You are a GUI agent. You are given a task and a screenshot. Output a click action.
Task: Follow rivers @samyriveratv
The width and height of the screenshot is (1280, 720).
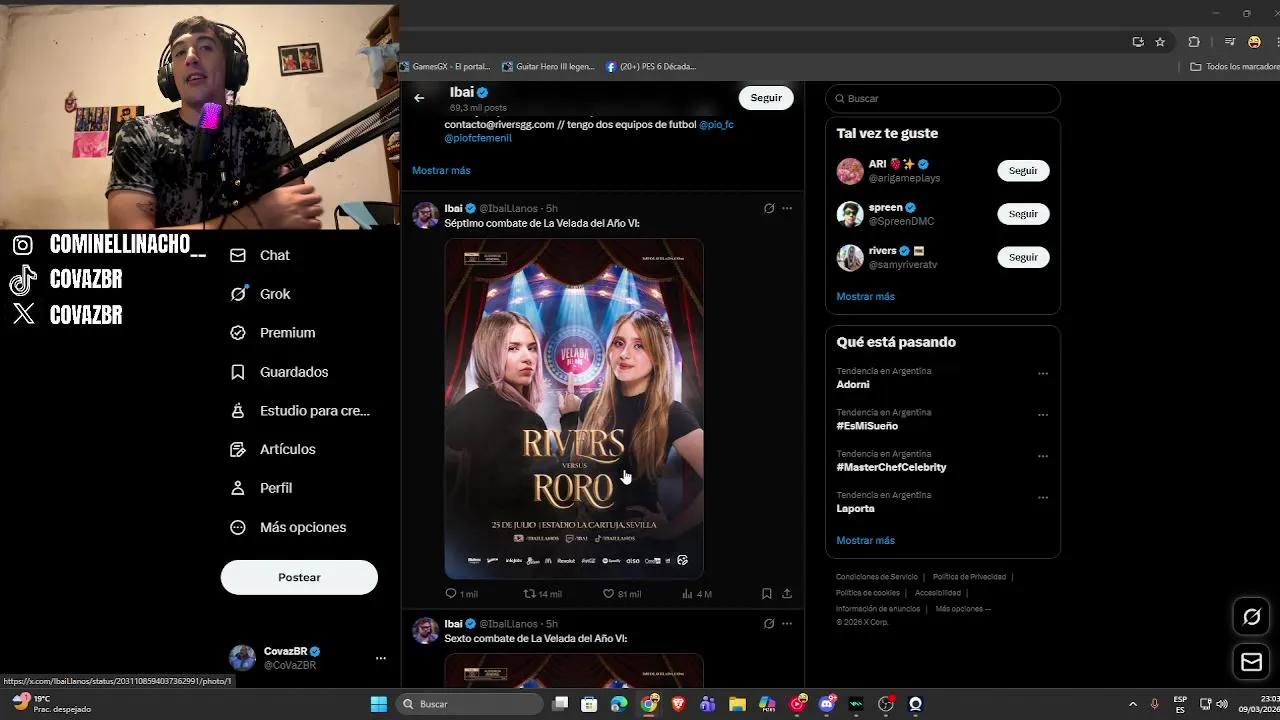coord(1023,257)
